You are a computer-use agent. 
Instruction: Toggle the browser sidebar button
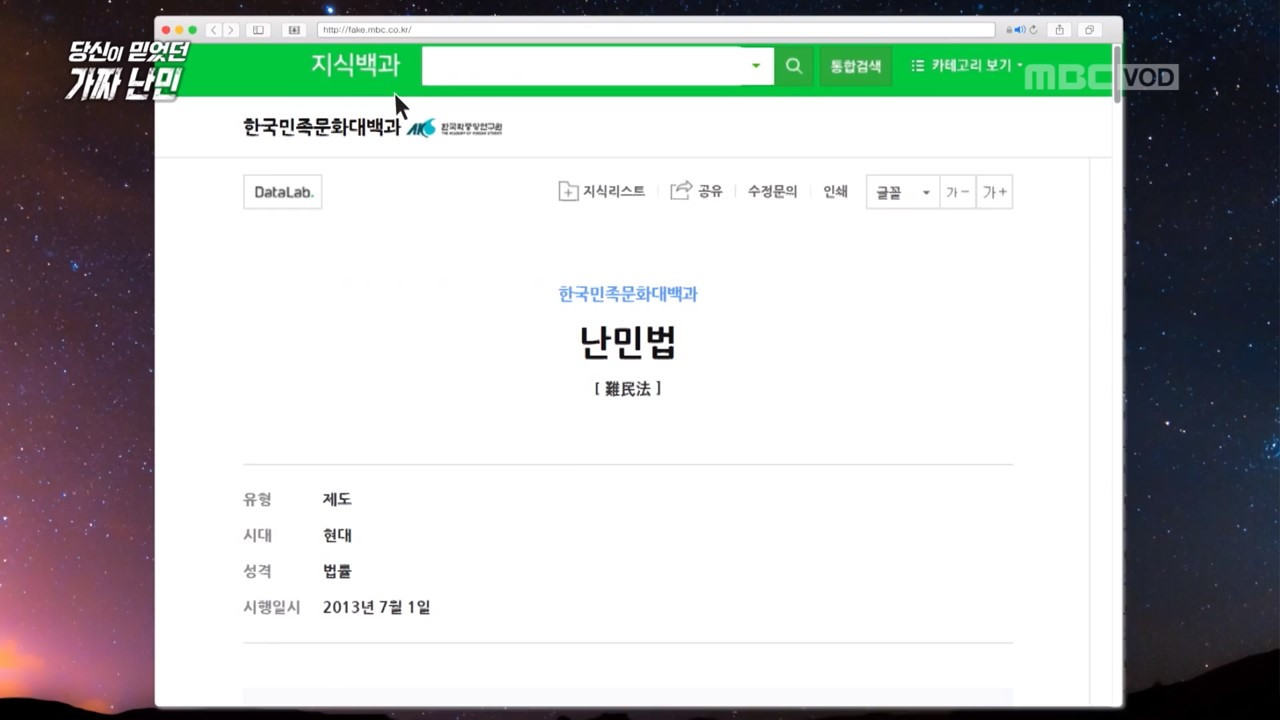pos(258,30)
